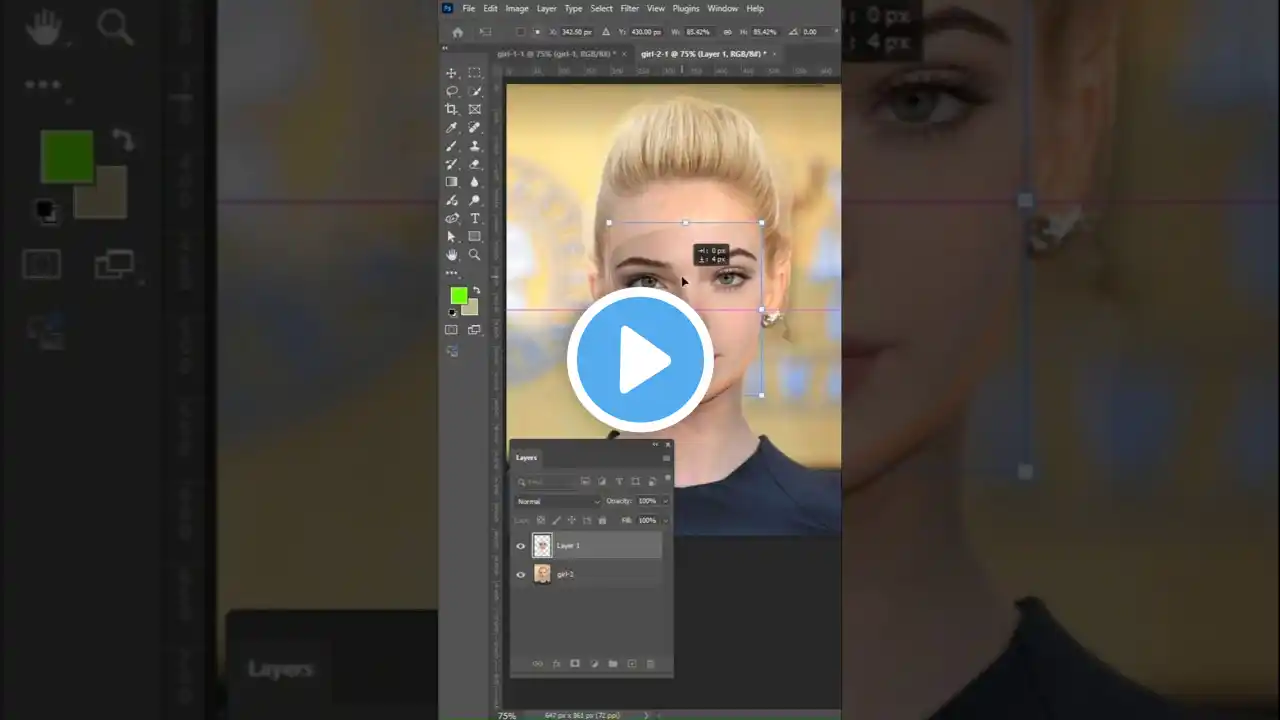Select the Brush tool
Image resolution: width=1280 pixels, height=720 pixels.
coord(452,146)
